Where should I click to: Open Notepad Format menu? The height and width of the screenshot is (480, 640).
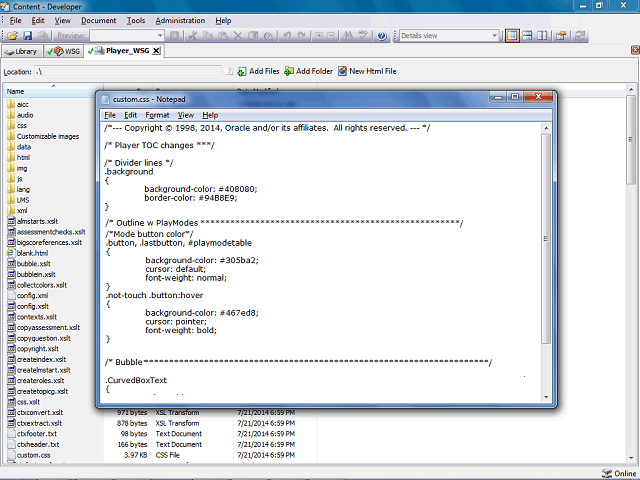coord(157,115)
